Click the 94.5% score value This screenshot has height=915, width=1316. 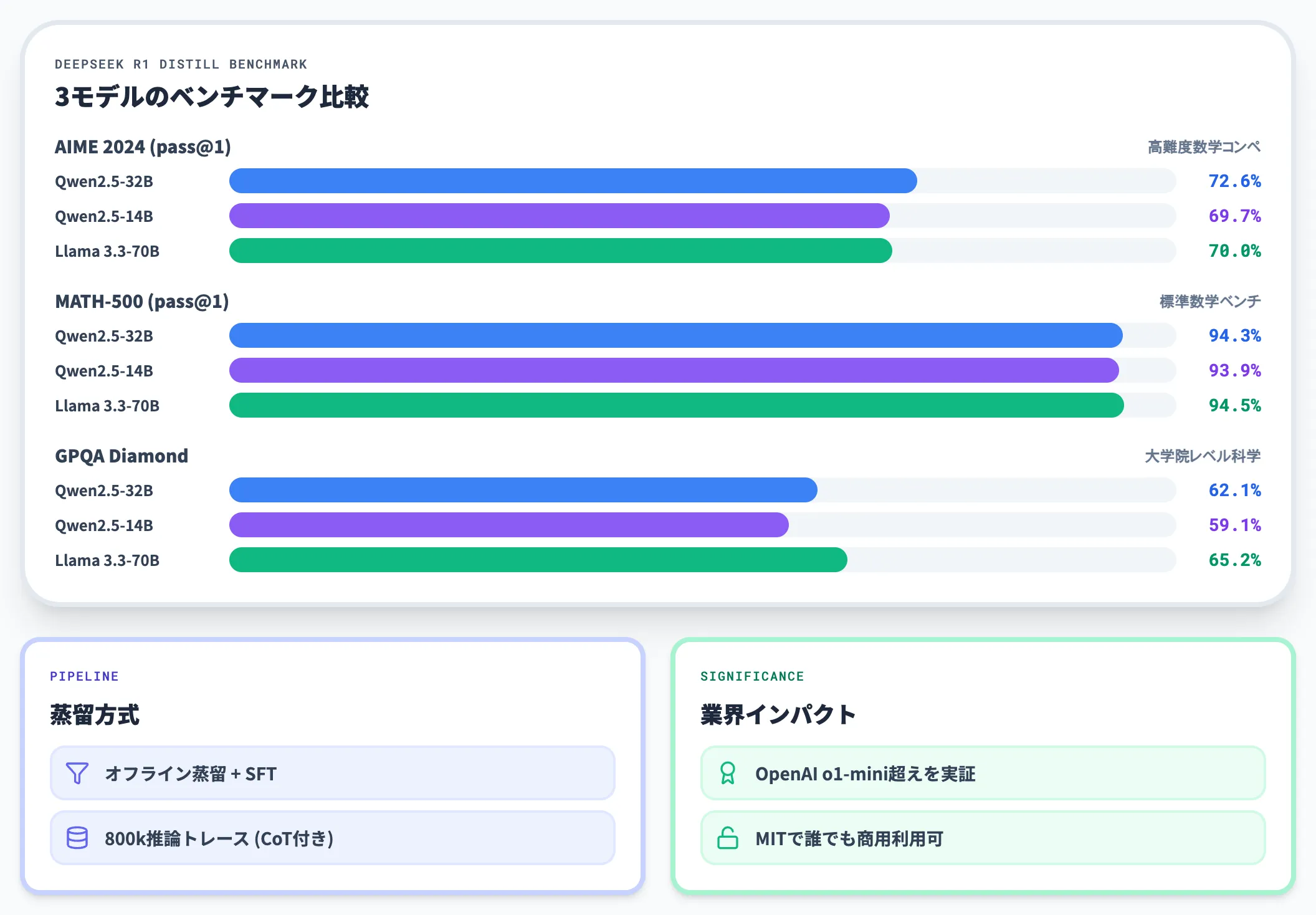click(x=1234, y=405)
